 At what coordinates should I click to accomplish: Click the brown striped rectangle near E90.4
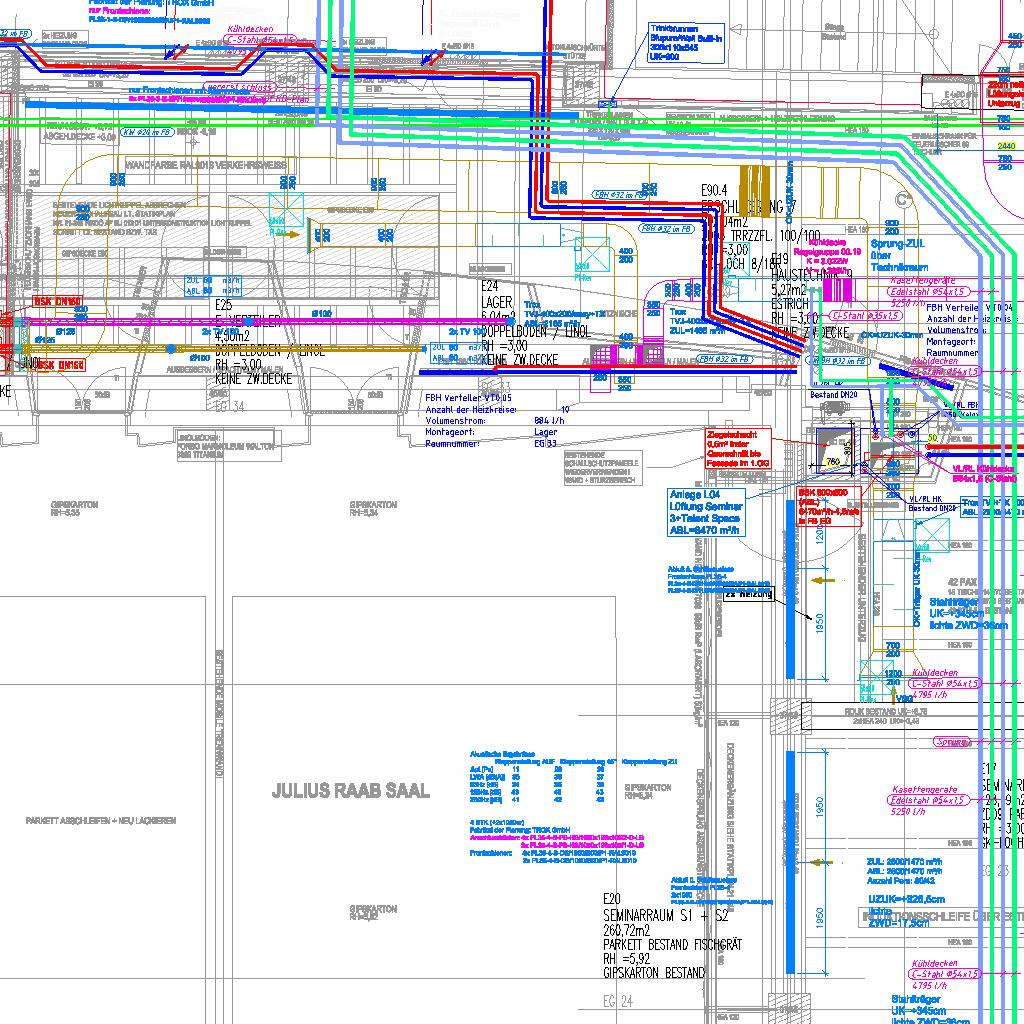pos(751,188)
